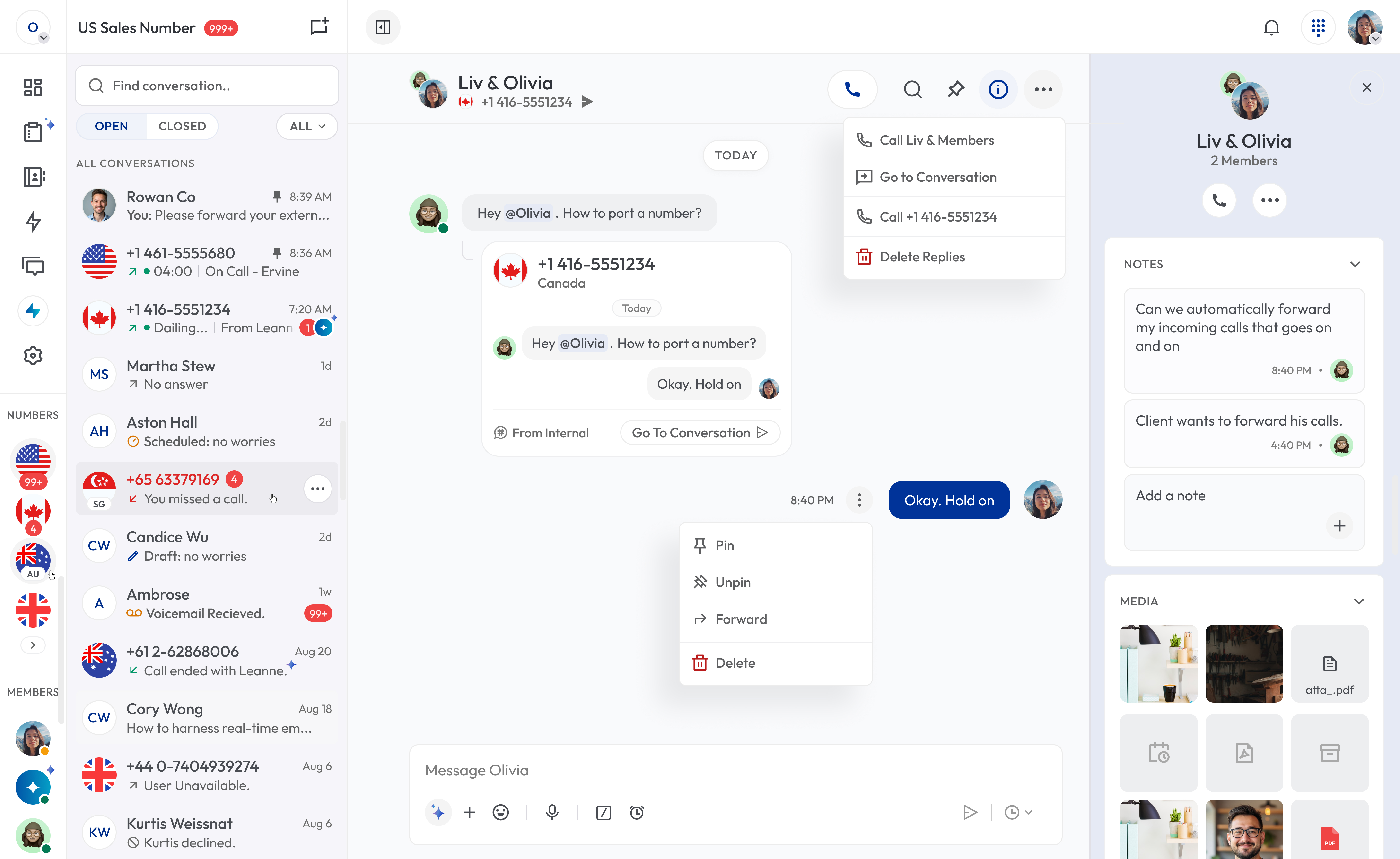Open emoji picker in composer
Screen dimensions: 1400x859
point(500,812)
